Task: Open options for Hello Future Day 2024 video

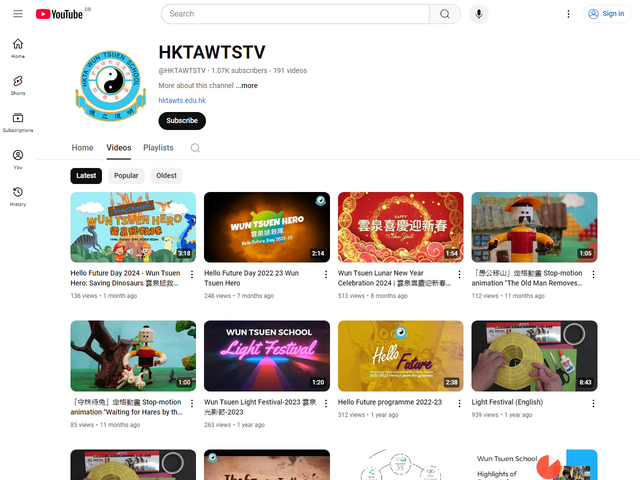Action: (x=192, y=273)
